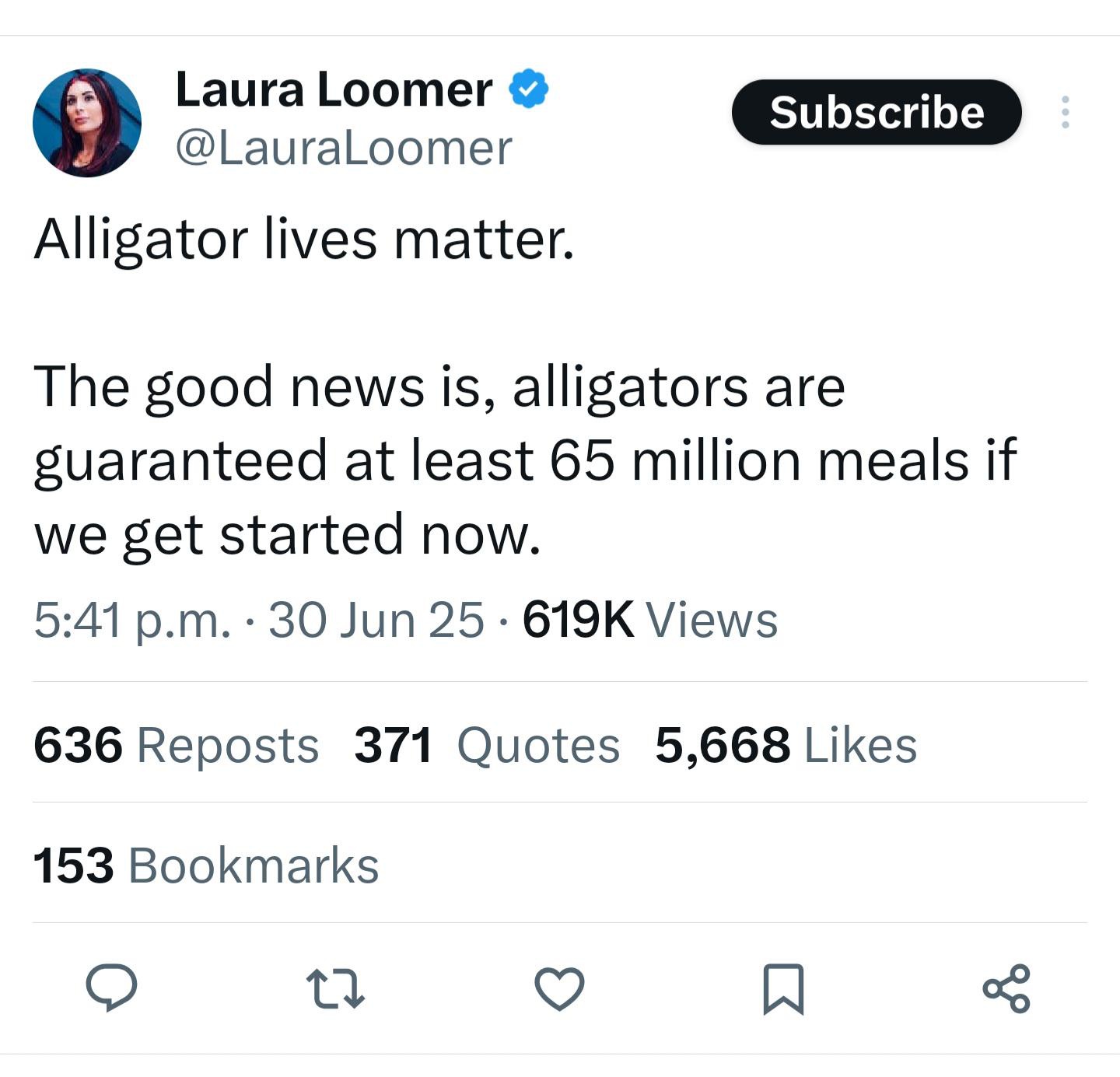Click the 5:41 p.m. timestamp
The width and height of the screenshot is (1120, 1077).
(x=132, y=621)
